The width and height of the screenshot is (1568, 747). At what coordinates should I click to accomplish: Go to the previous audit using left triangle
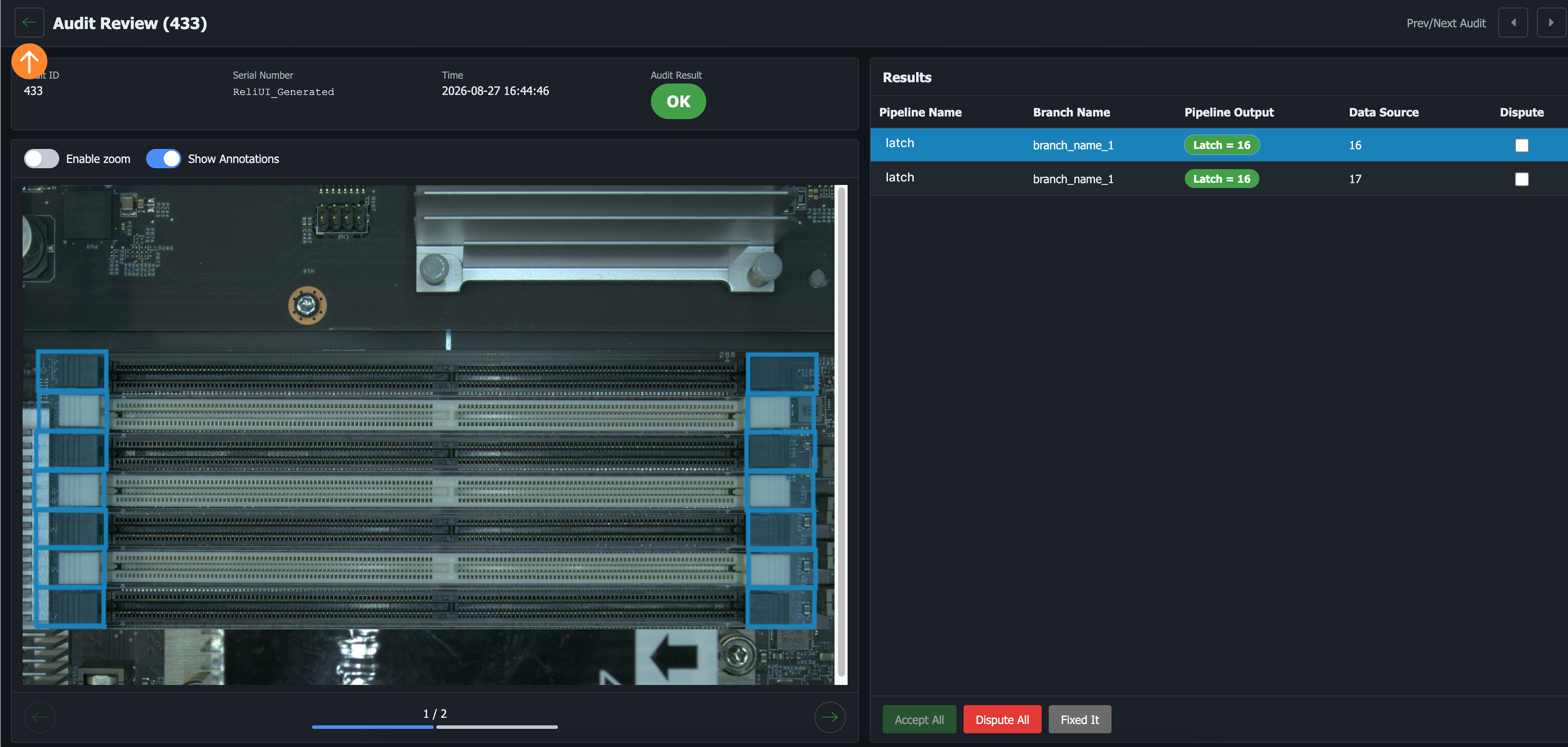(x=1512, y=23)
